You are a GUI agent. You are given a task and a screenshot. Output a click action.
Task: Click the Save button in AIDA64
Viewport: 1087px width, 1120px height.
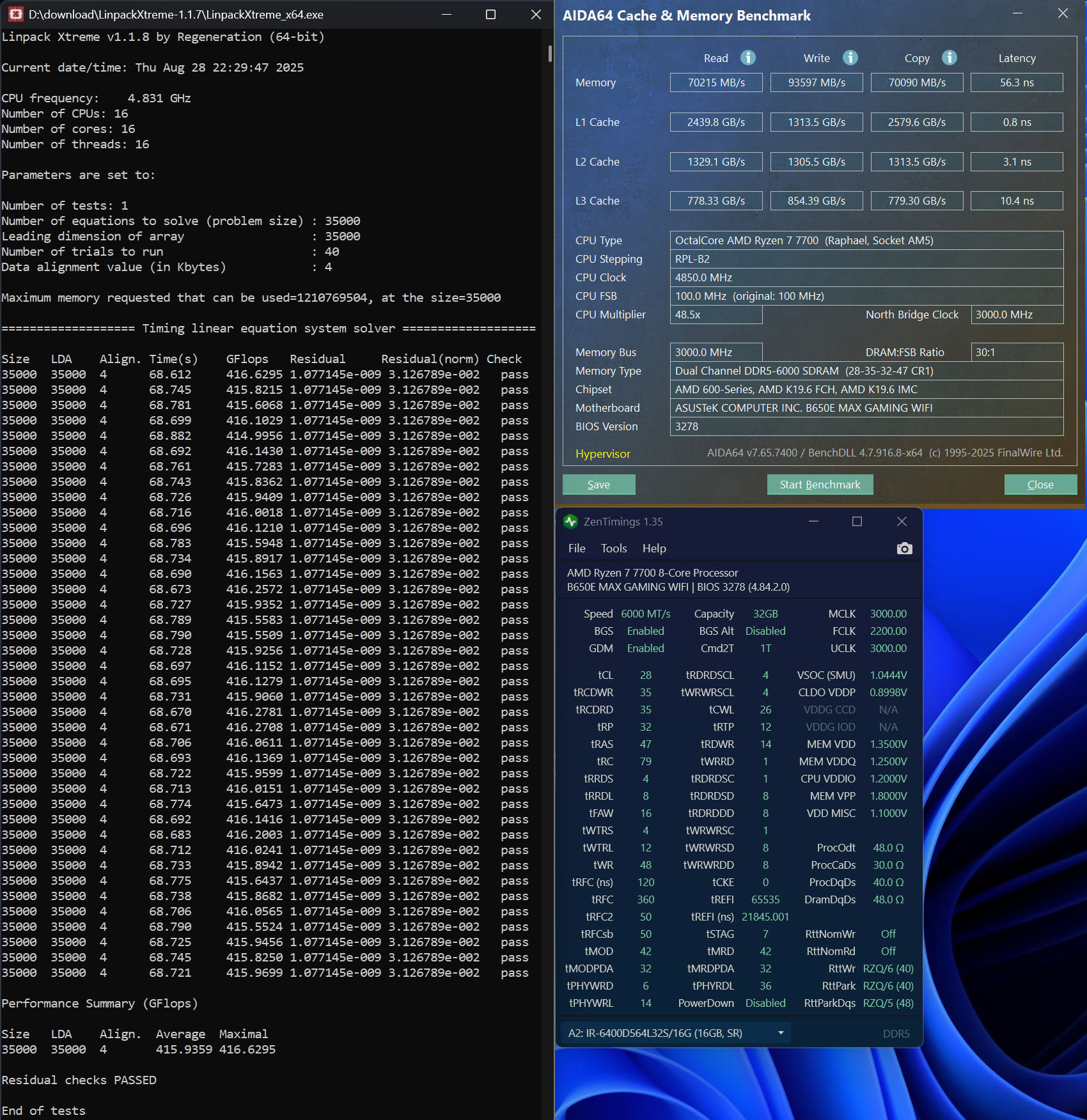598,485
